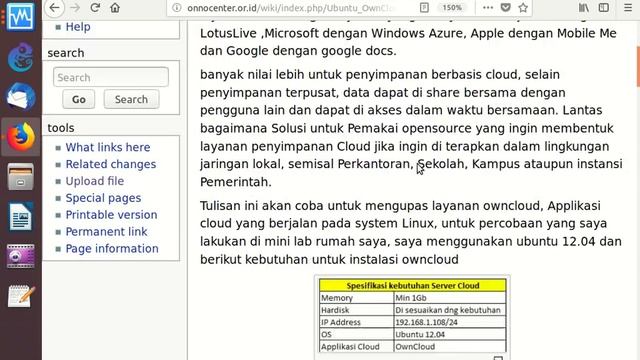Open text editor notepad in dock
Viewport: 640px width, 360px height.
[21, 296]
